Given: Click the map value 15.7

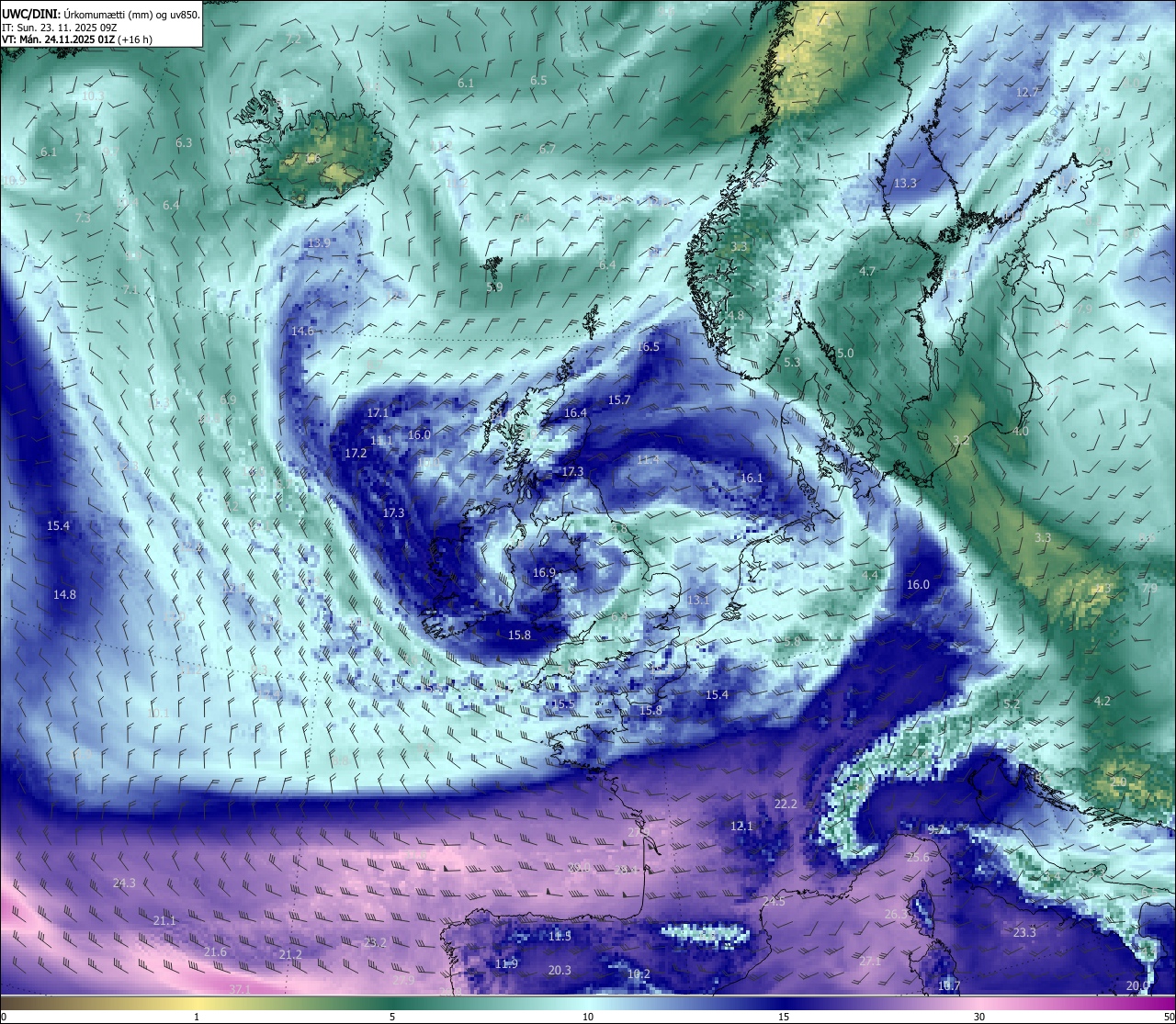Looking at the screenshot, I should (x=619, y=400).
